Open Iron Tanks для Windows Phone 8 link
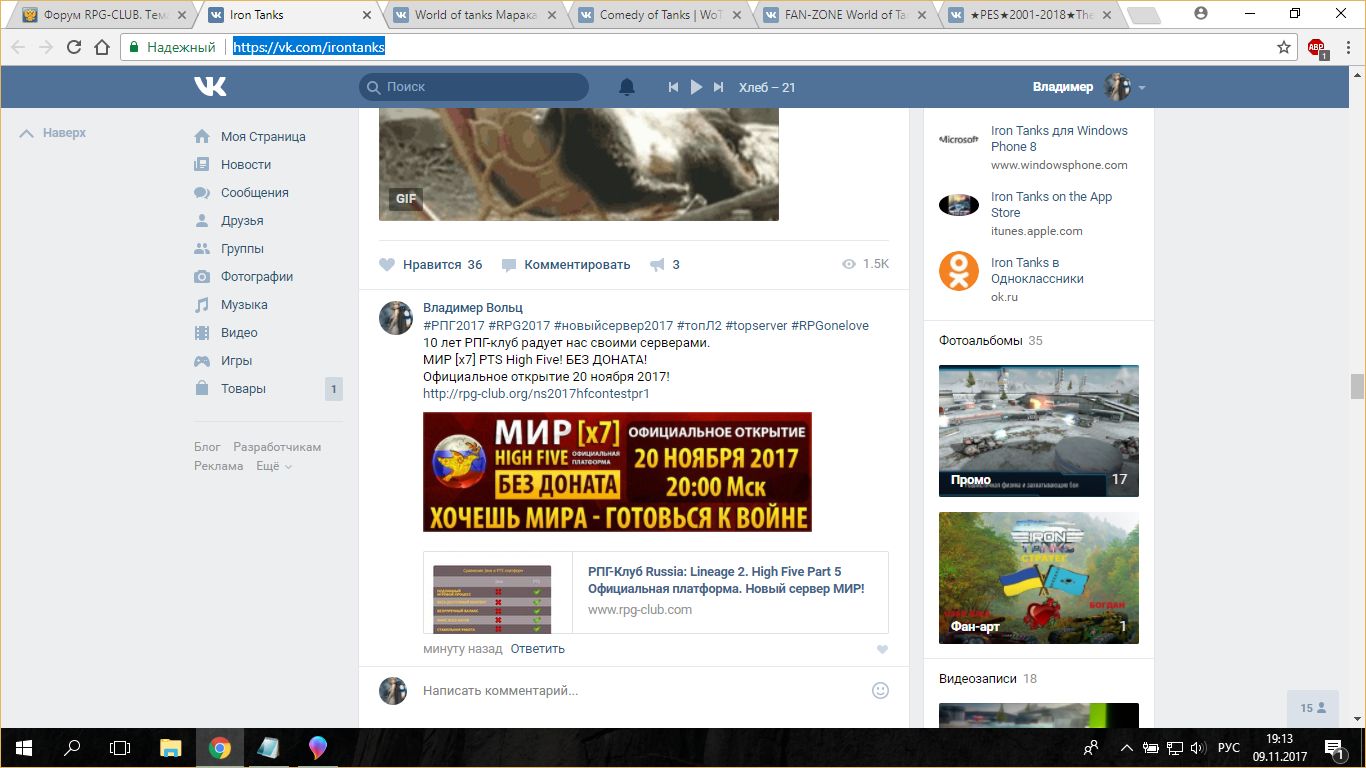The height and width of the screenshot is (768, 1366). click(x=1059, y=139)
